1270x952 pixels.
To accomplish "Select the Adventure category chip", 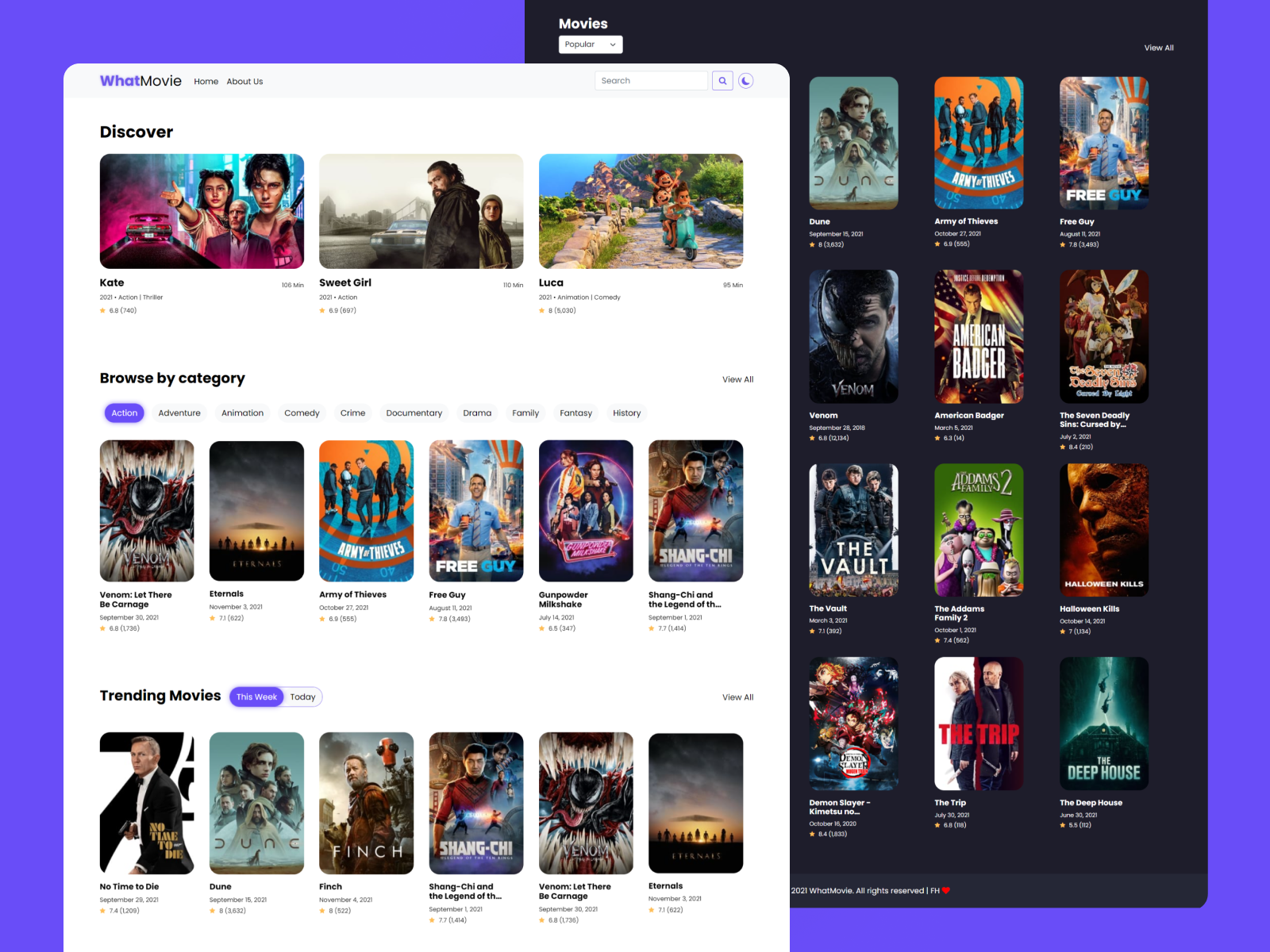I will coord(179,413).
